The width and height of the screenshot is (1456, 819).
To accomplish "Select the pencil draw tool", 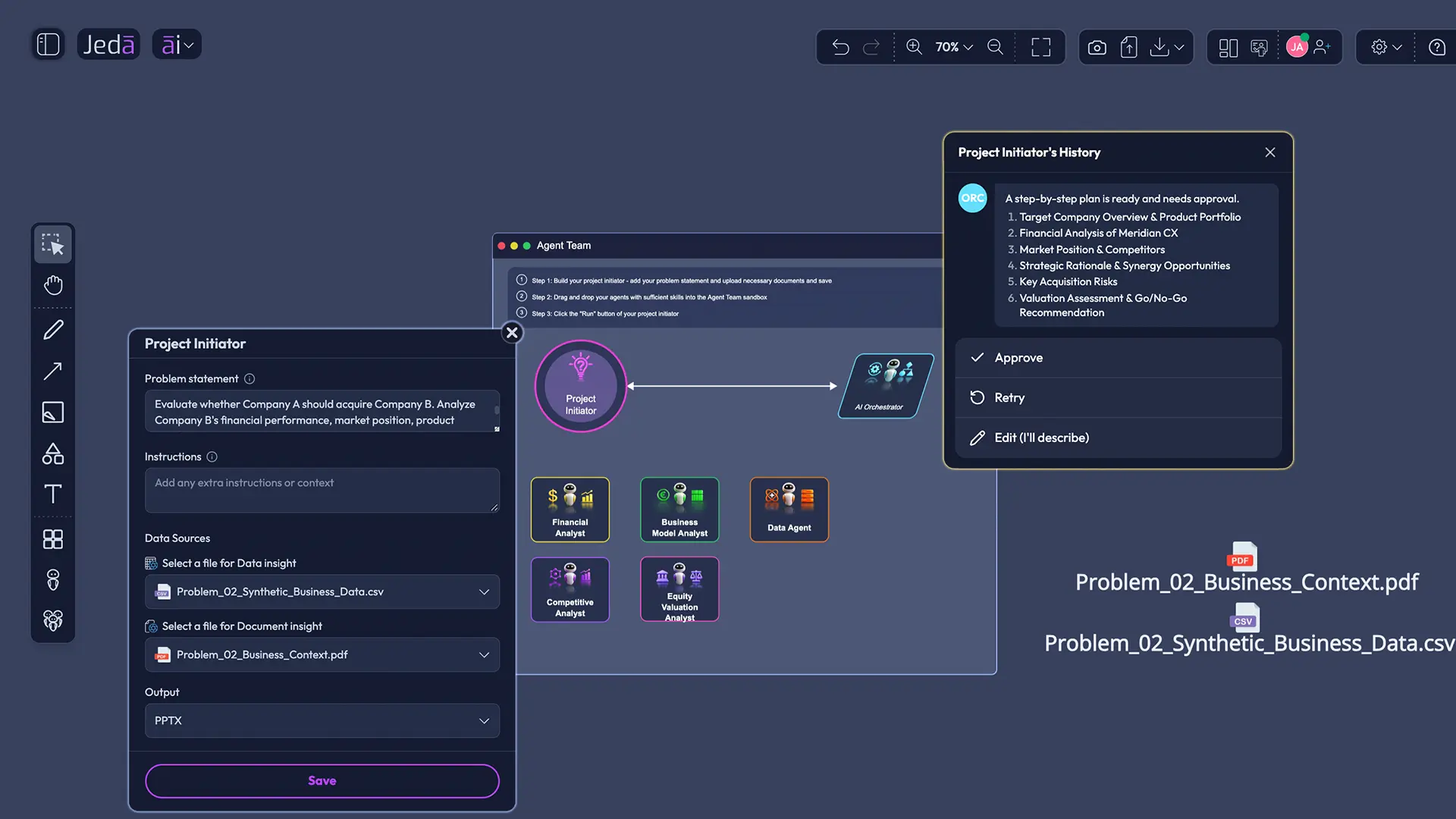I will tap(52, 330).
